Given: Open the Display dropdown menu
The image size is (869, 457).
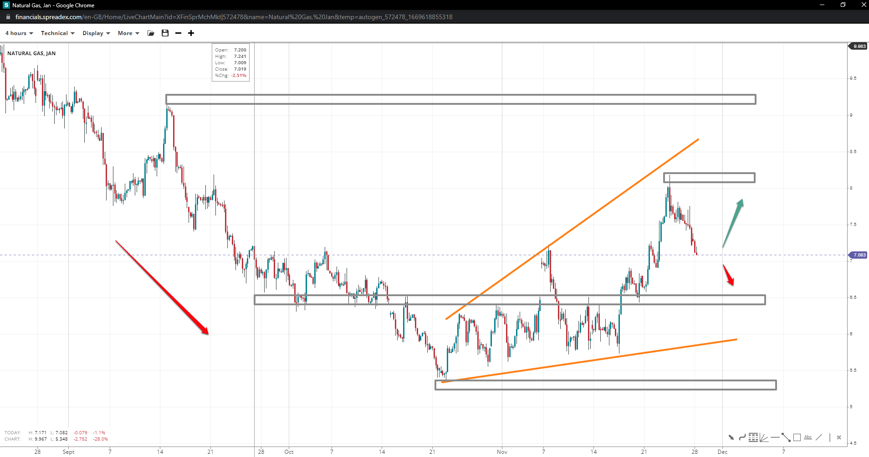Looking at the screenshot, I should coord(96,33).
